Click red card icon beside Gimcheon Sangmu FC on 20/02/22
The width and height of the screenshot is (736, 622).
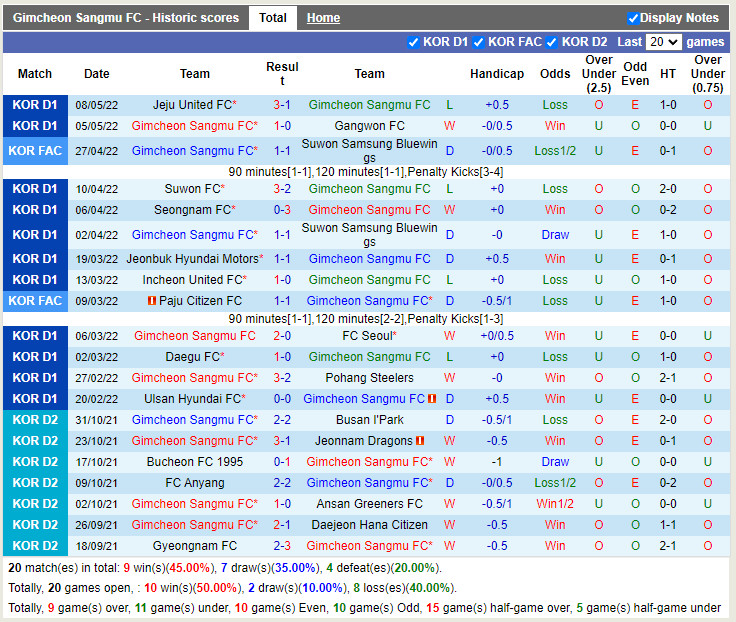point(432,399)
